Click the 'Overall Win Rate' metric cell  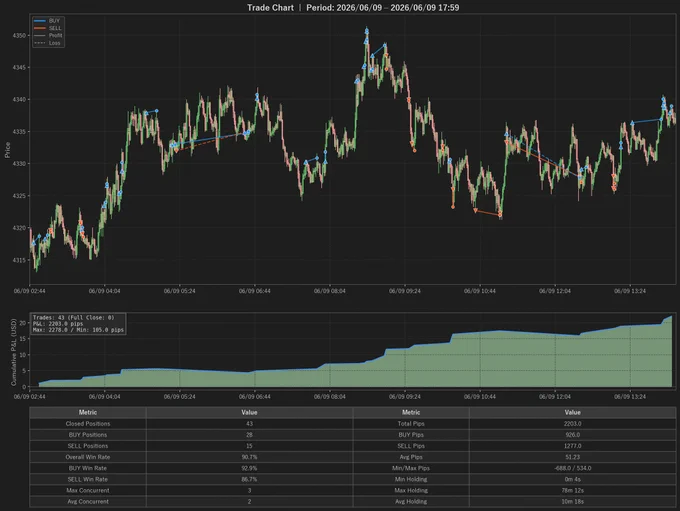[x=88, y=457]
